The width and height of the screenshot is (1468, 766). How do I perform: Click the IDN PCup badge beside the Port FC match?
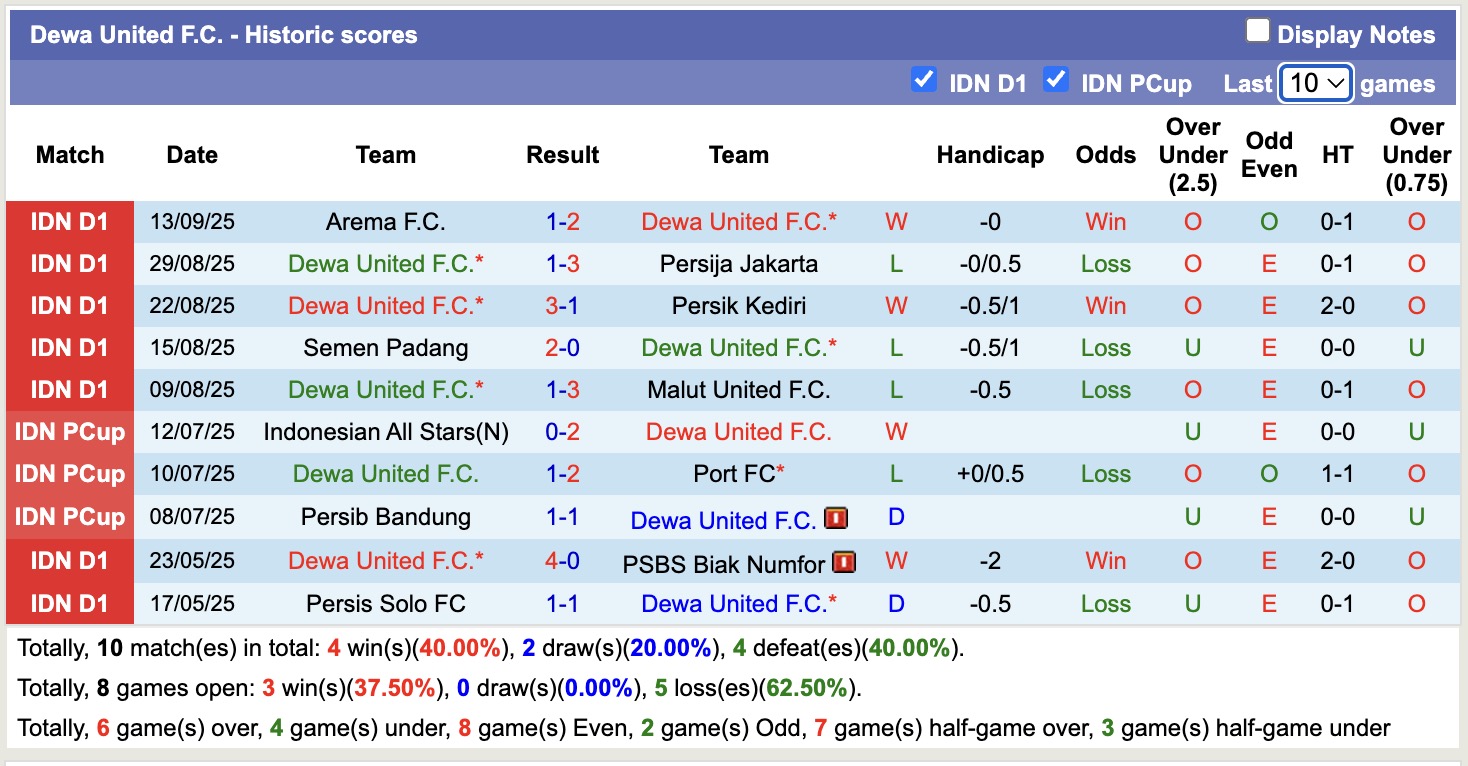(x=69, y=474)
